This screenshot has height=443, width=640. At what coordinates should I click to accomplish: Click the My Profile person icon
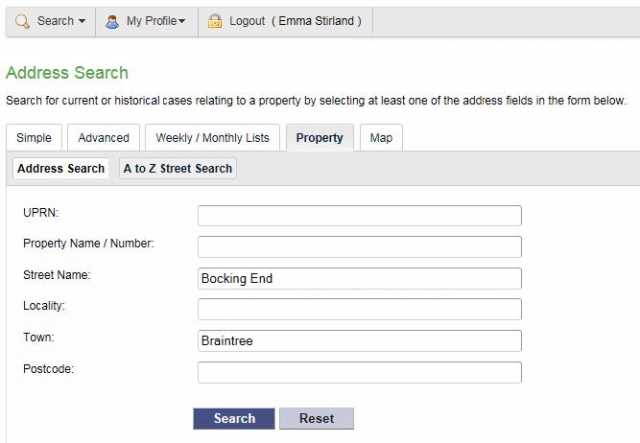(112, 21)
